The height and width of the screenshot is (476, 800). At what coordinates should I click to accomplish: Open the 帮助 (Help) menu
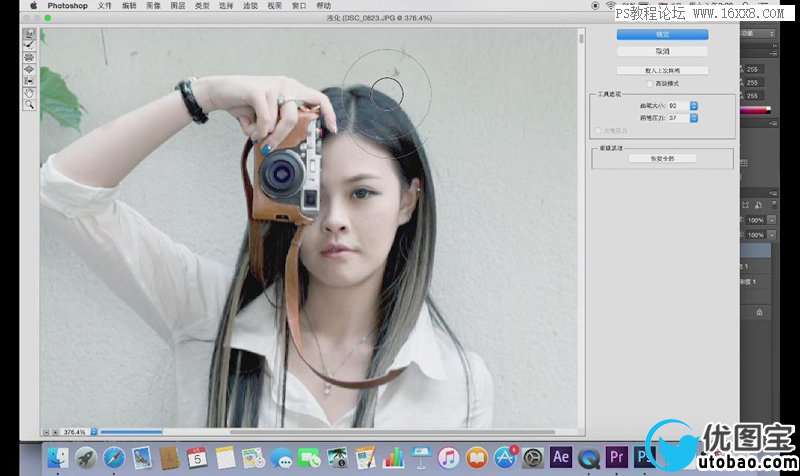pyautogui.click(x=323, y=6)
